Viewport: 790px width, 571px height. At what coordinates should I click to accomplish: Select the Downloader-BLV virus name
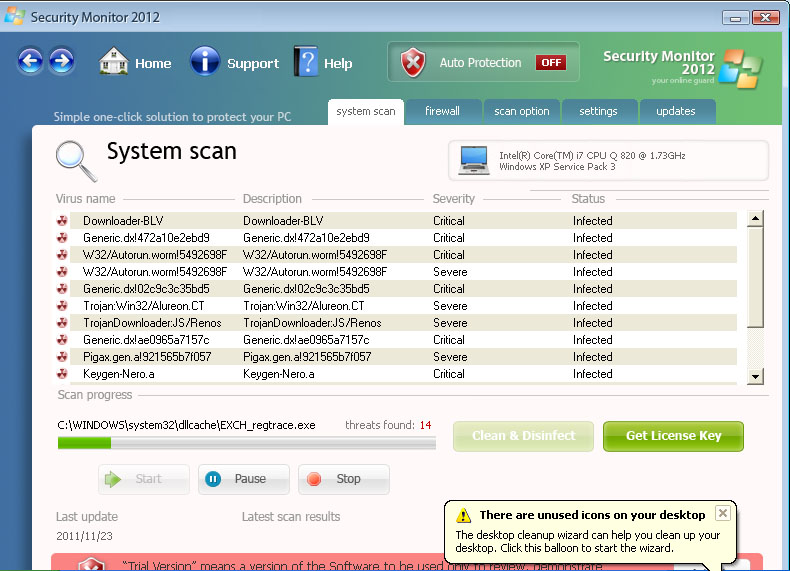123,221
